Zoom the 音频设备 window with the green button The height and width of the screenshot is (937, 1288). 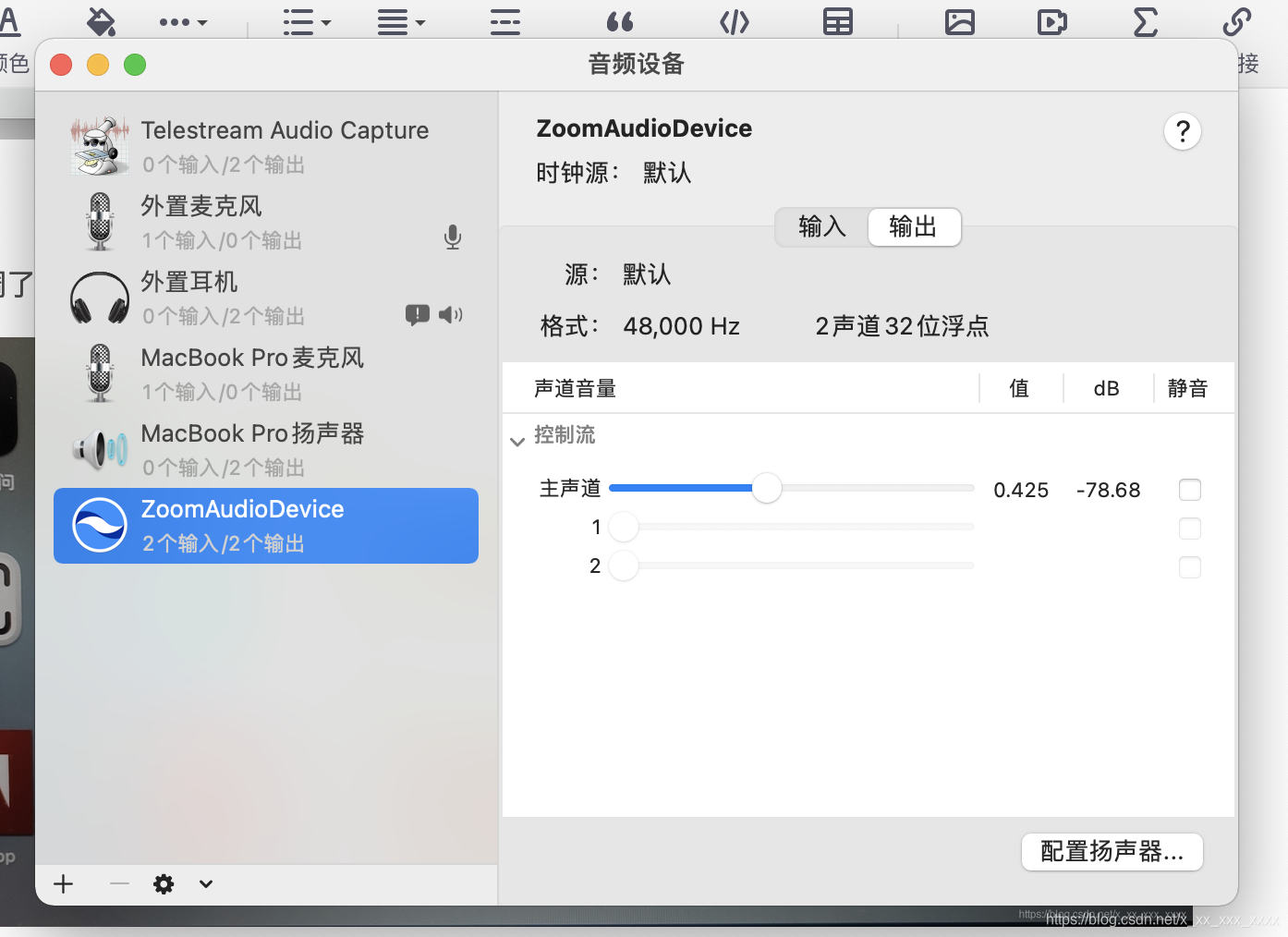tap(135, 65)
